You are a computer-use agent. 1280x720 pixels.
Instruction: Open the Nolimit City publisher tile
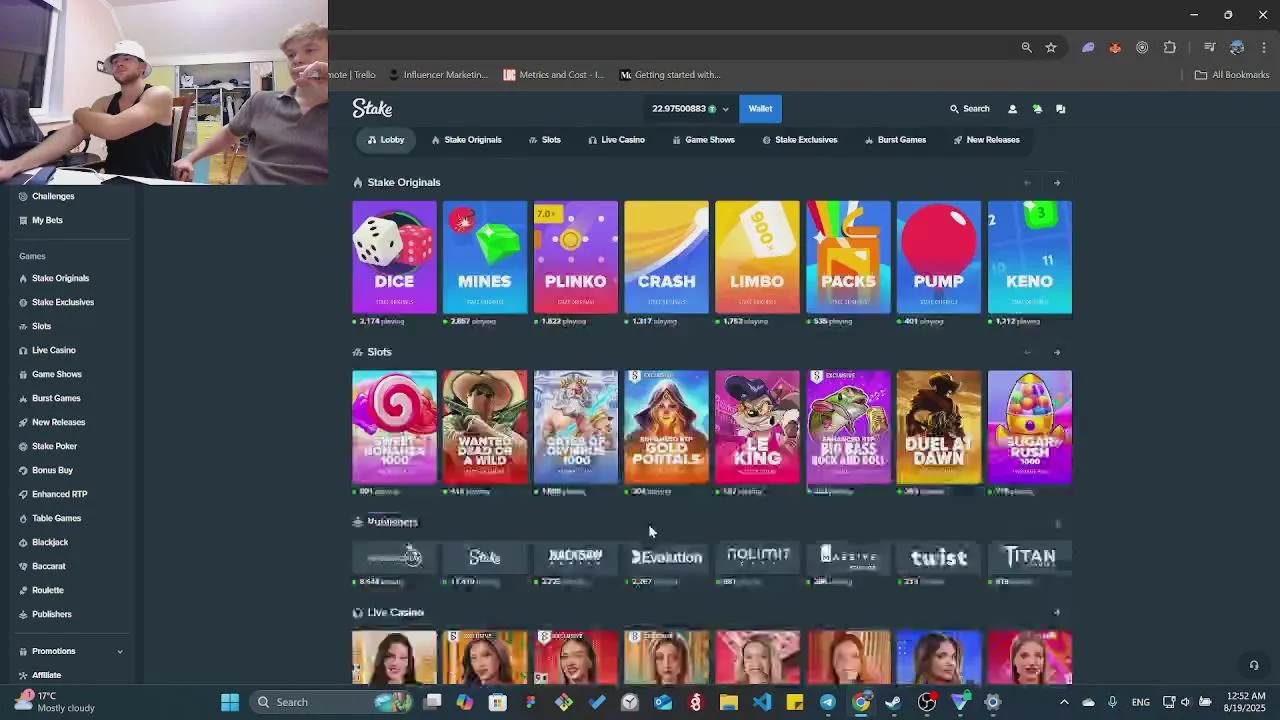(757, 557)
